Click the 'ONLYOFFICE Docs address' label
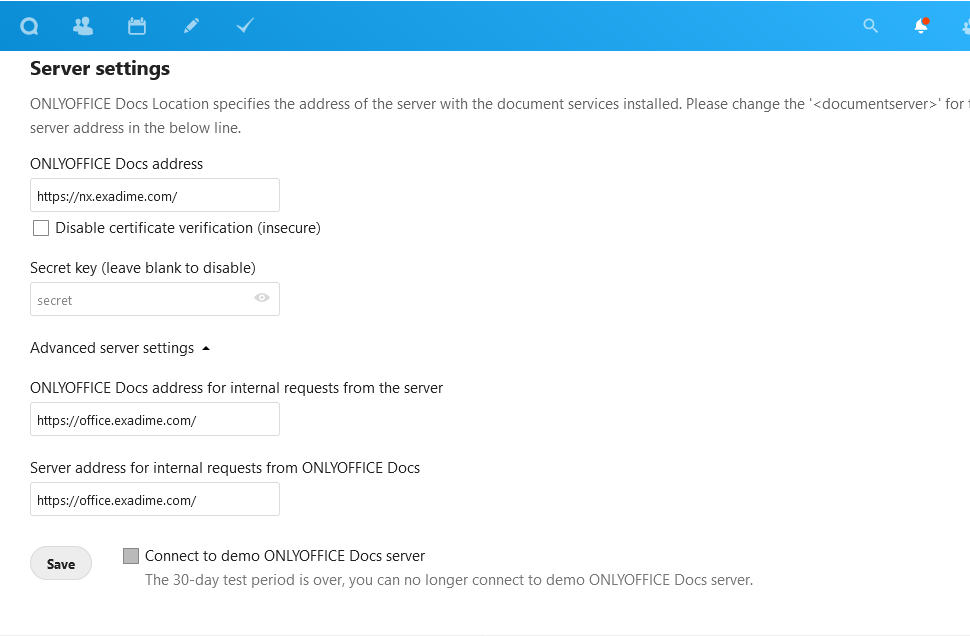The width and height of the screenshot is (970, 636). [x=116, y=164]
